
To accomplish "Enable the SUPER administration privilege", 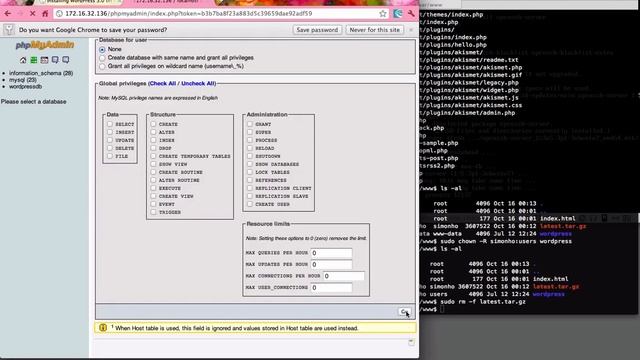I will [250, 132].
